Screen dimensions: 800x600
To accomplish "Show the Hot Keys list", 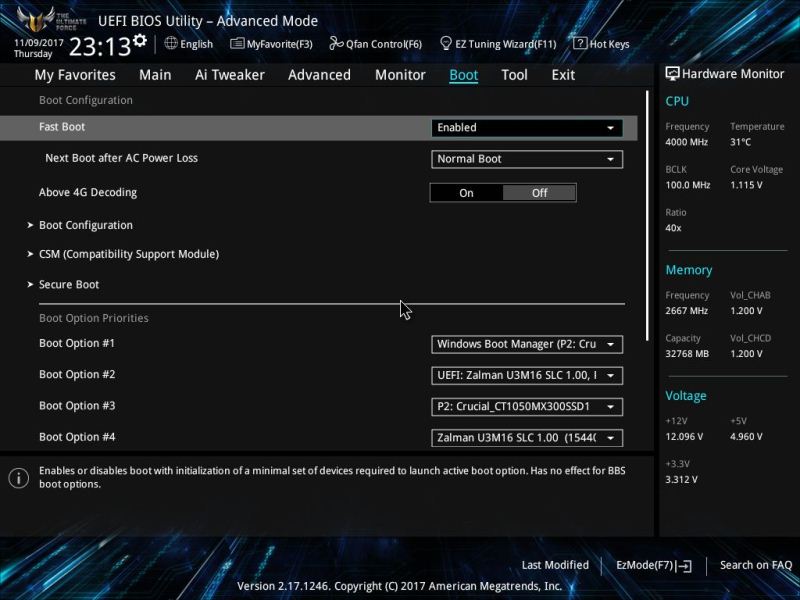I will 602,44.
